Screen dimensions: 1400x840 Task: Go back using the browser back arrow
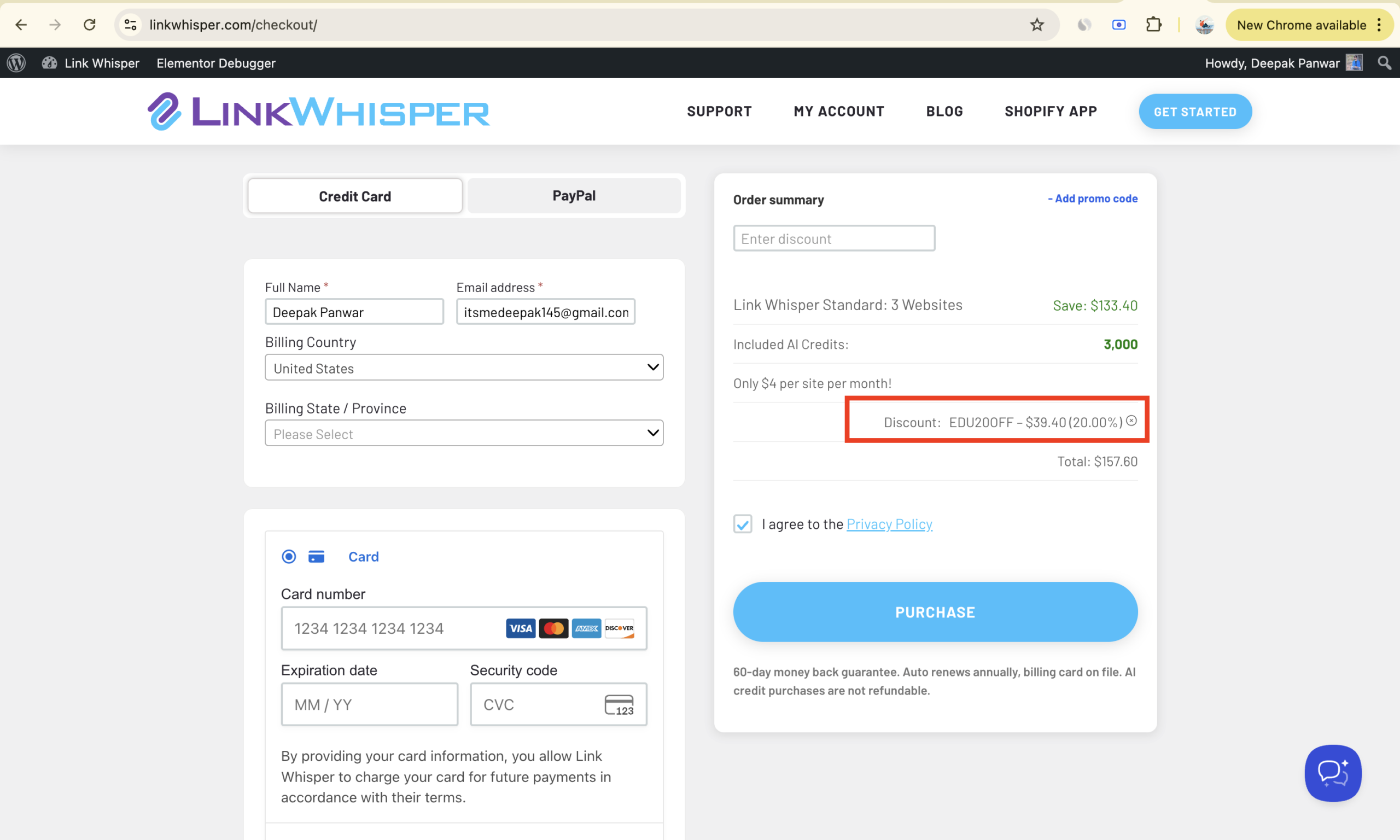click(21, 25)
